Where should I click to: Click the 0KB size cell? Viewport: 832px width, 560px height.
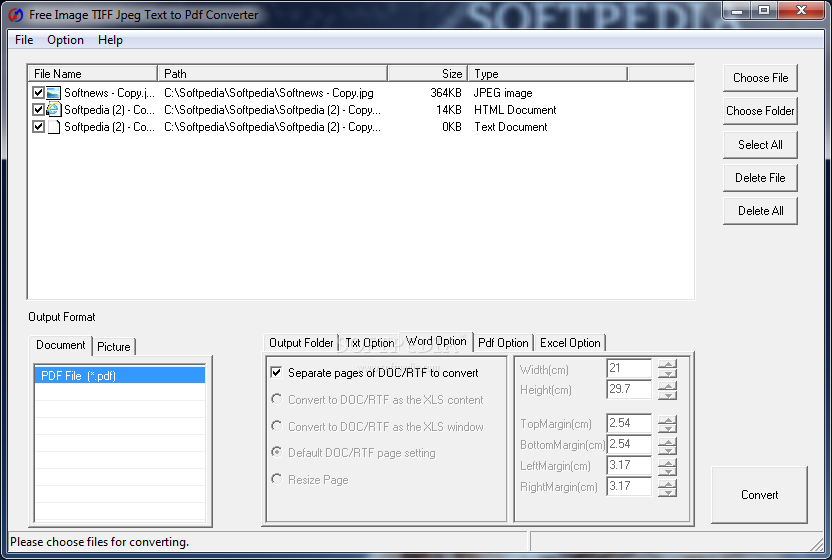point(452,127)
